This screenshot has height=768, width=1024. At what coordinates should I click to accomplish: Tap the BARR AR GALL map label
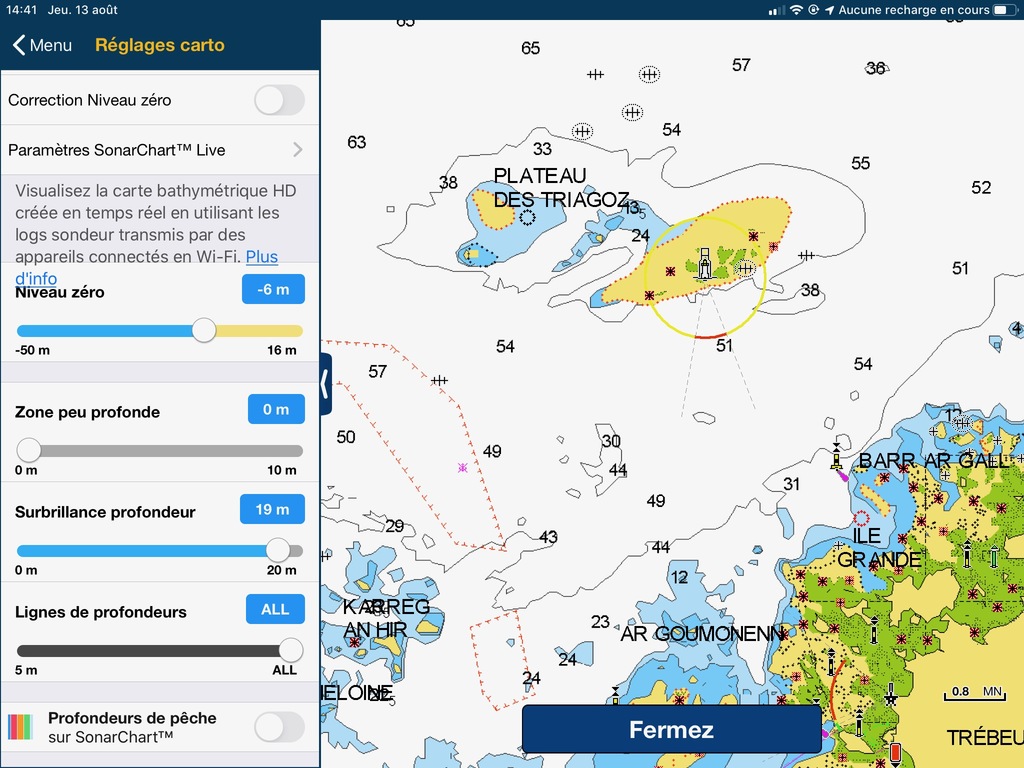pos(933,461)
